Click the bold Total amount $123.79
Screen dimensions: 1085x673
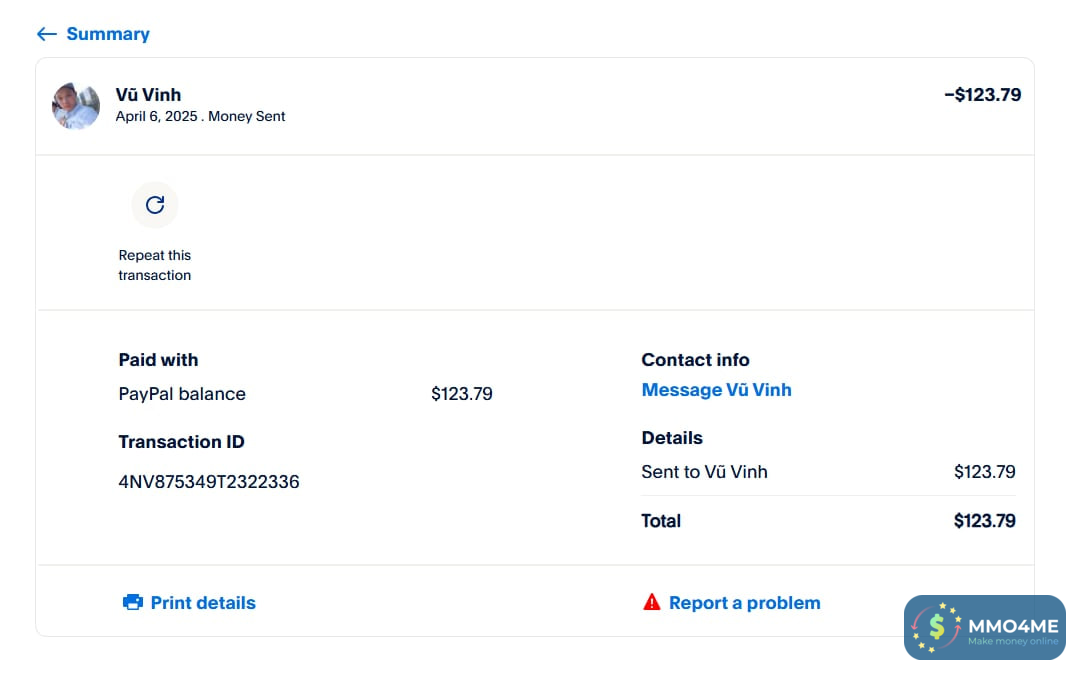coord(984,521)
